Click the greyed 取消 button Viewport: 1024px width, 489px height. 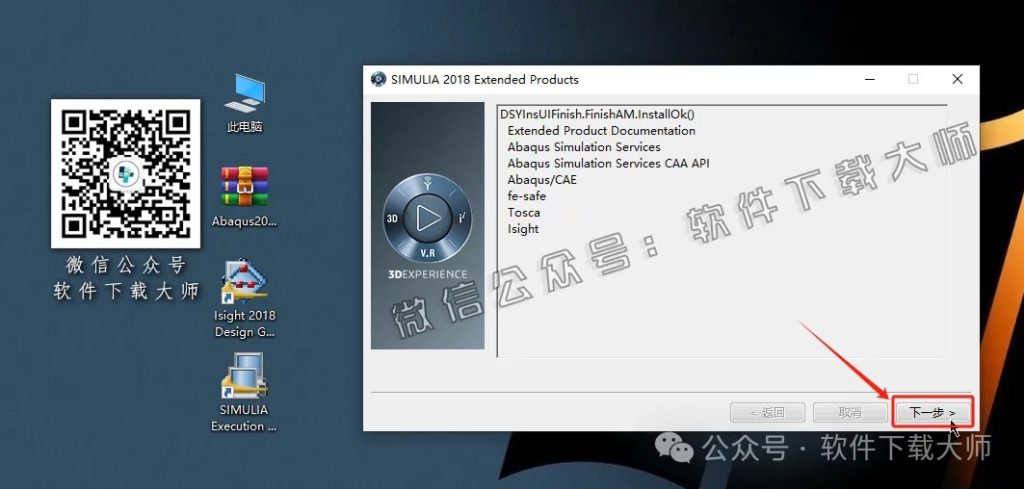click(x=850, y=413)
